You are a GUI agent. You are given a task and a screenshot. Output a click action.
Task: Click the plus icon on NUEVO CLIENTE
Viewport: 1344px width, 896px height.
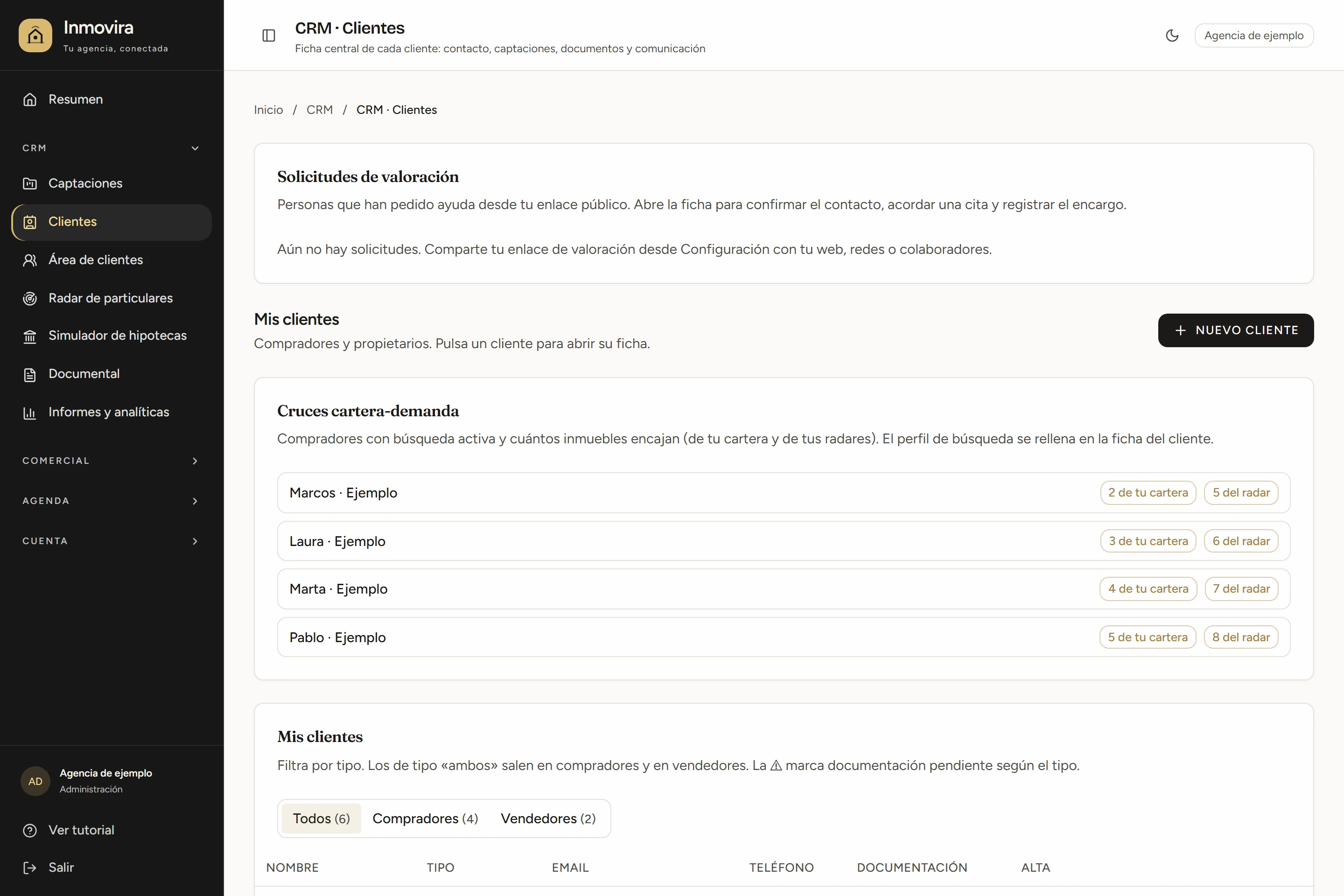1181,330
